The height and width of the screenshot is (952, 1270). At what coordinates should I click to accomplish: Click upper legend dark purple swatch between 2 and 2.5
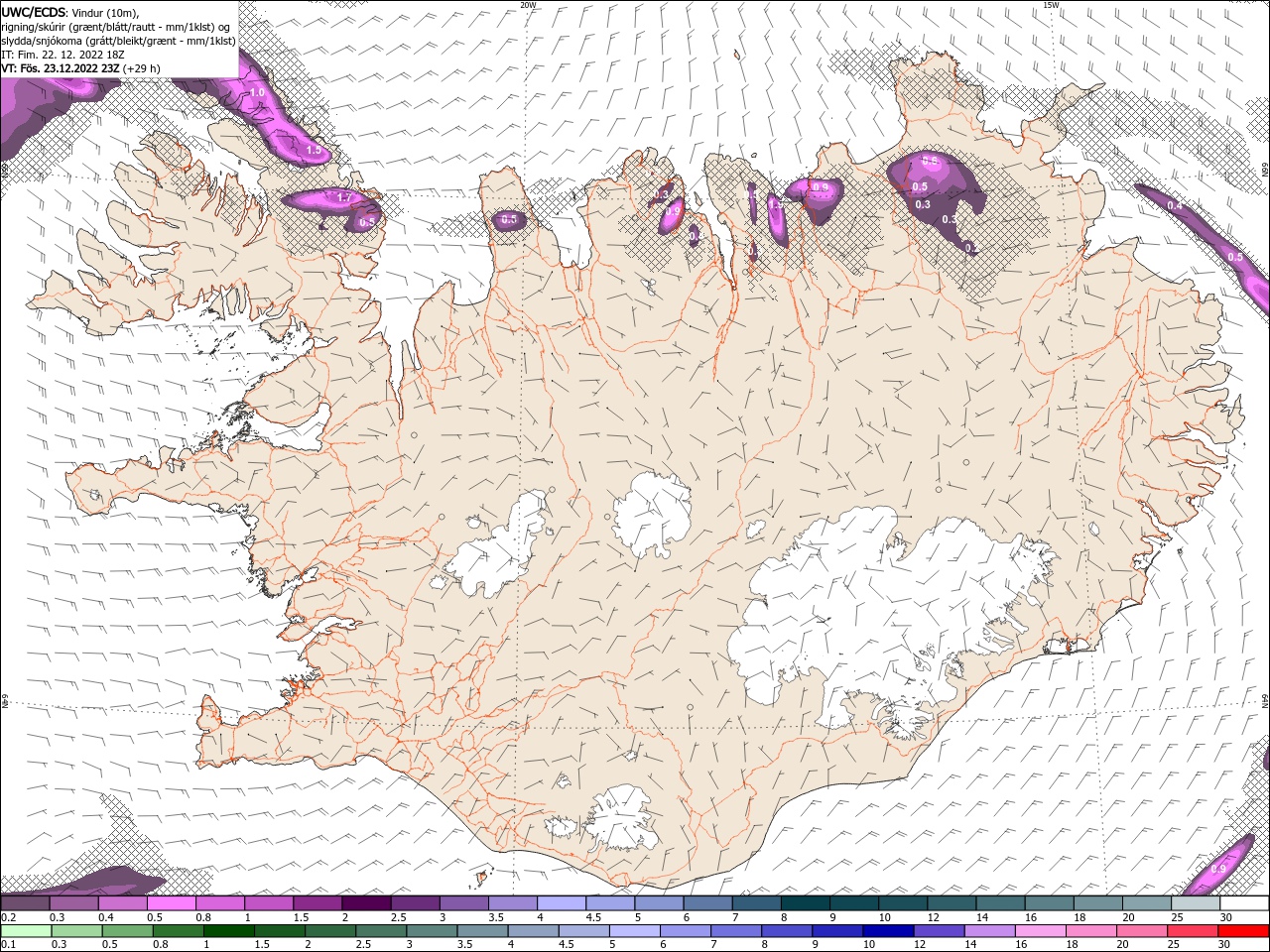pyautogui.click(x=367, y=903)
